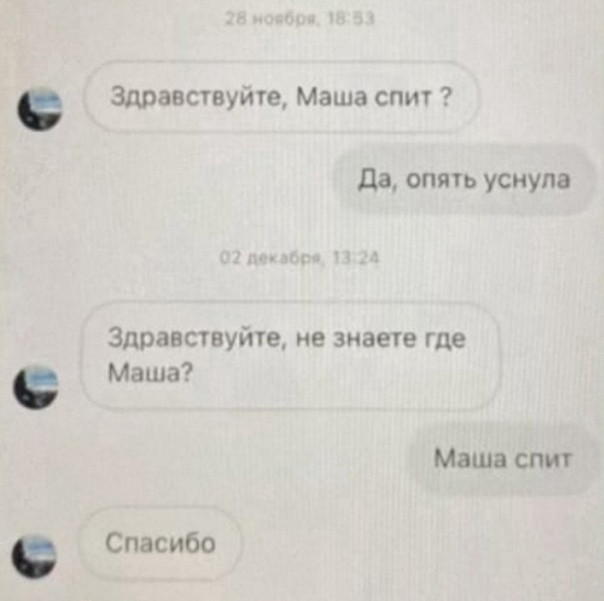Image resolution: width=604 pixels, height=601 pixels.
Task: Select the 'Да, опять уснула' reply bubble
Action: point(464,179)
